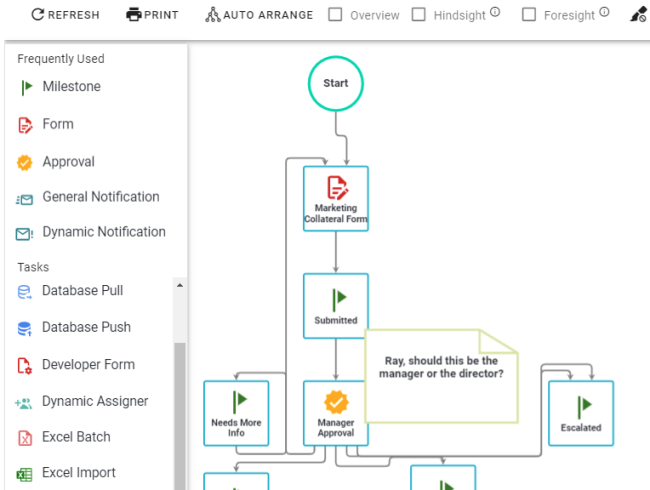Click the Database Pull task label

82,291
